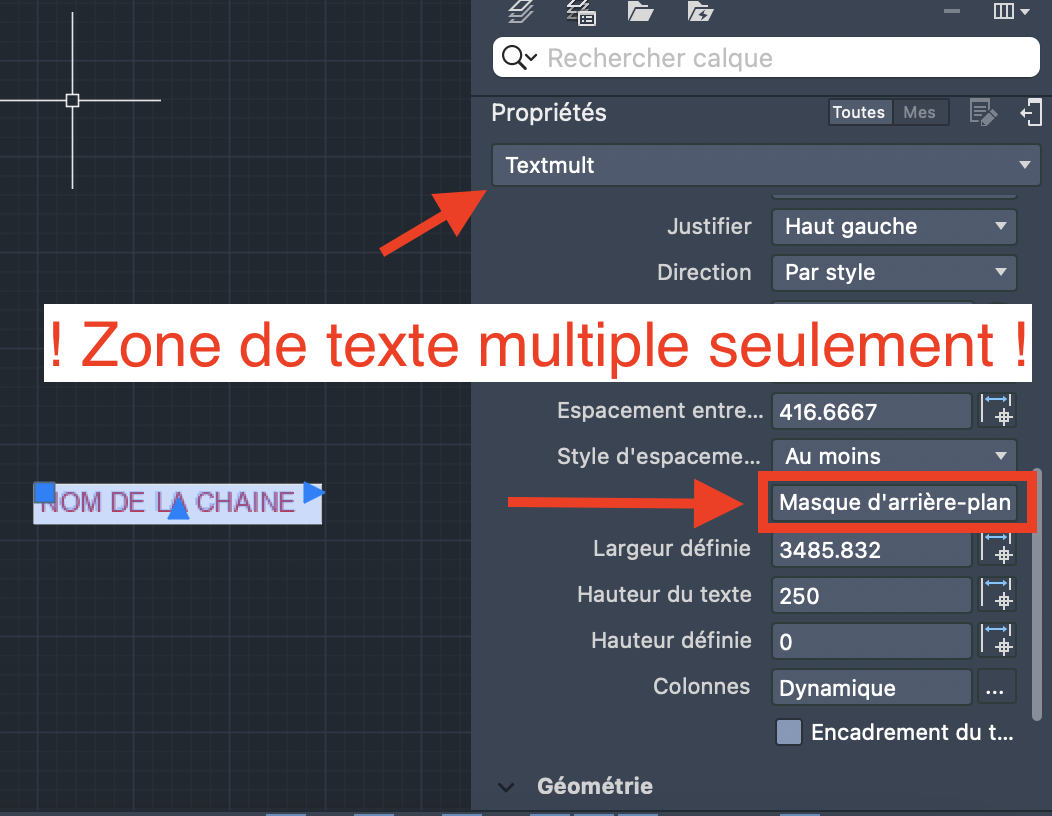Click the square top-left grip of the text
This screenshot has height=816, width=1052.
44,492
